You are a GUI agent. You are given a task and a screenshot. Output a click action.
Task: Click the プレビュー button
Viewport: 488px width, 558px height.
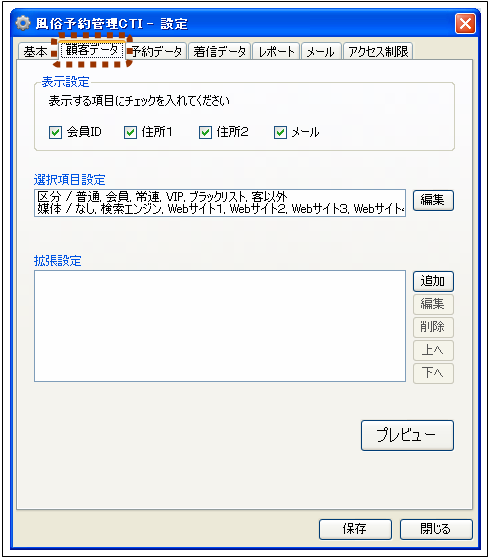tap(407, 435)
